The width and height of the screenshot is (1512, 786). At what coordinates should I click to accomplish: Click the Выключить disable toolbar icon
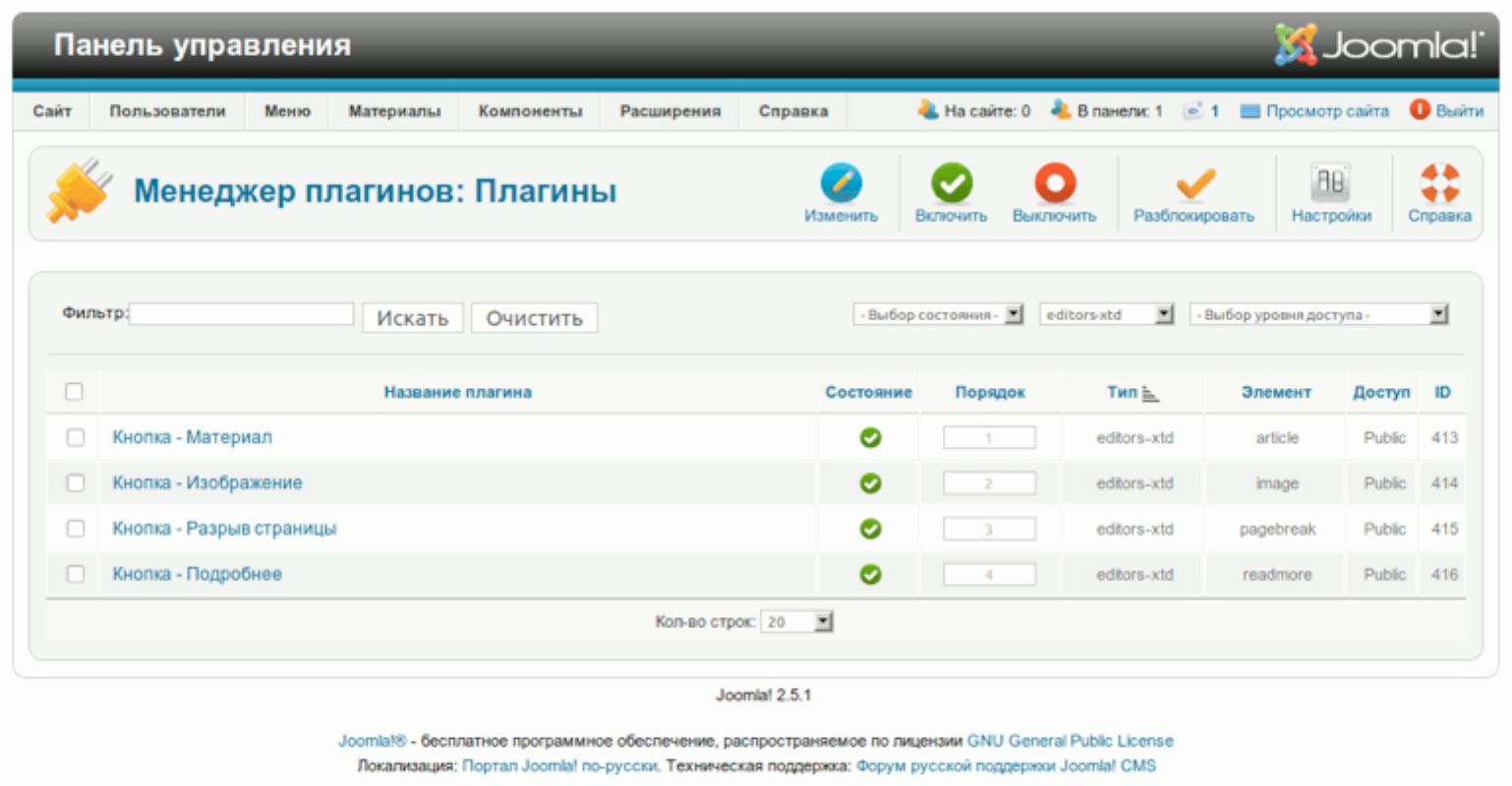coord(1055,184)
